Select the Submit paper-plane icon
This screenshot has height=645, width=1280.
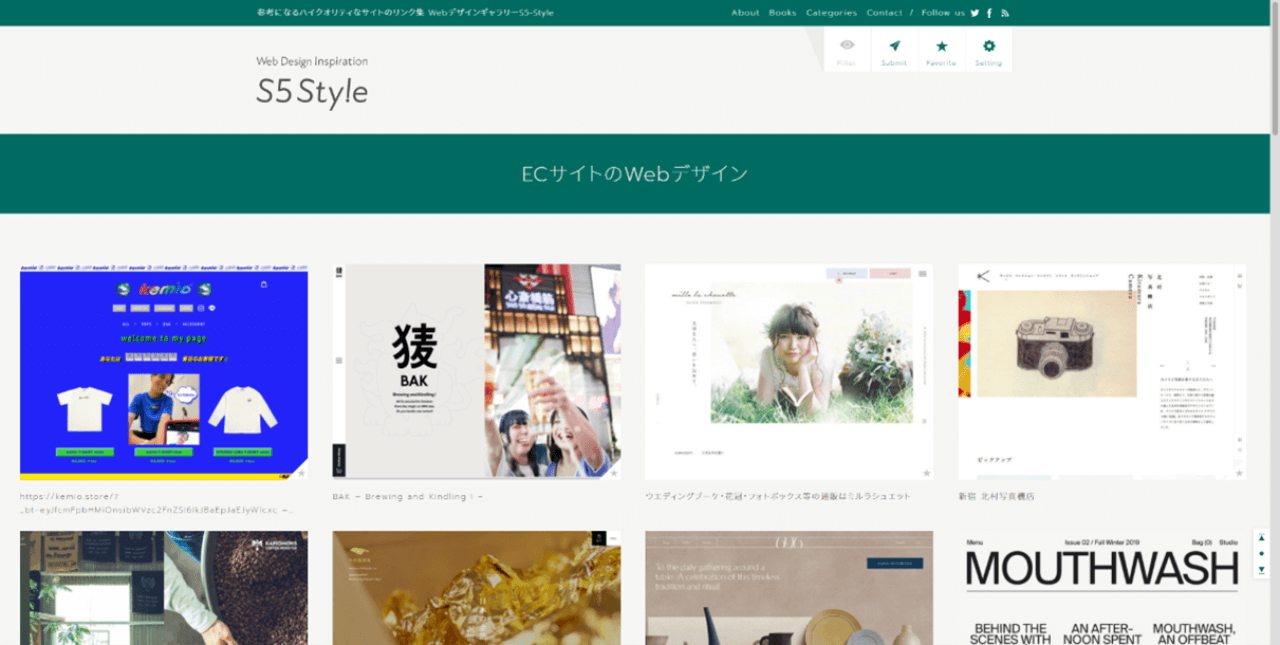click(x=894, y=48)
